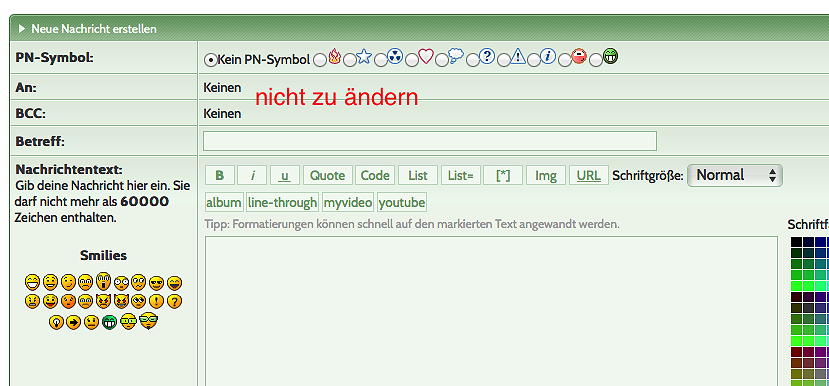
Task: Click the List button
Action: (418, 175)
